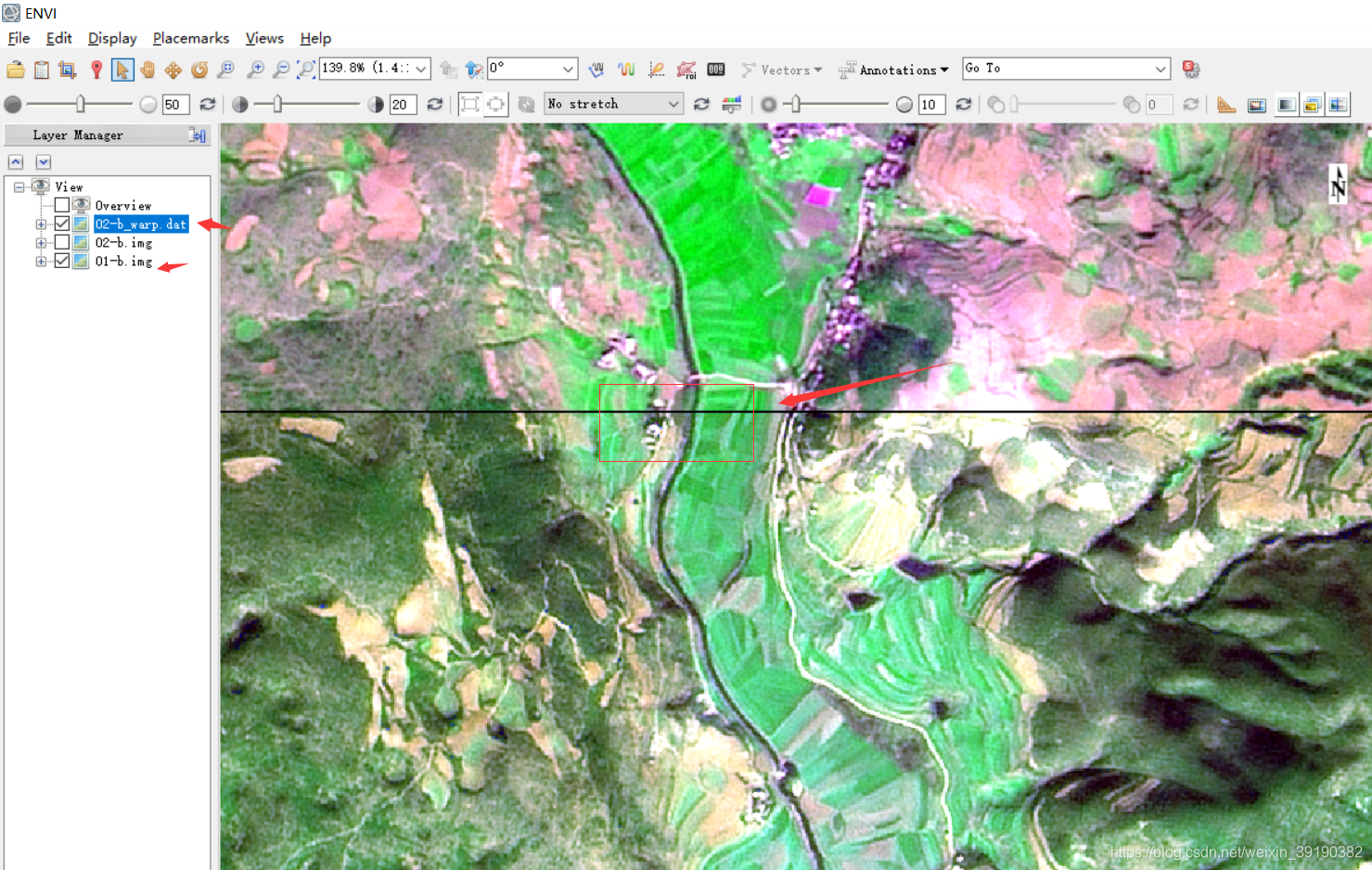Click the rotate to north-up icon
This screenshot has height=870, width=1372.
[474, 70]
